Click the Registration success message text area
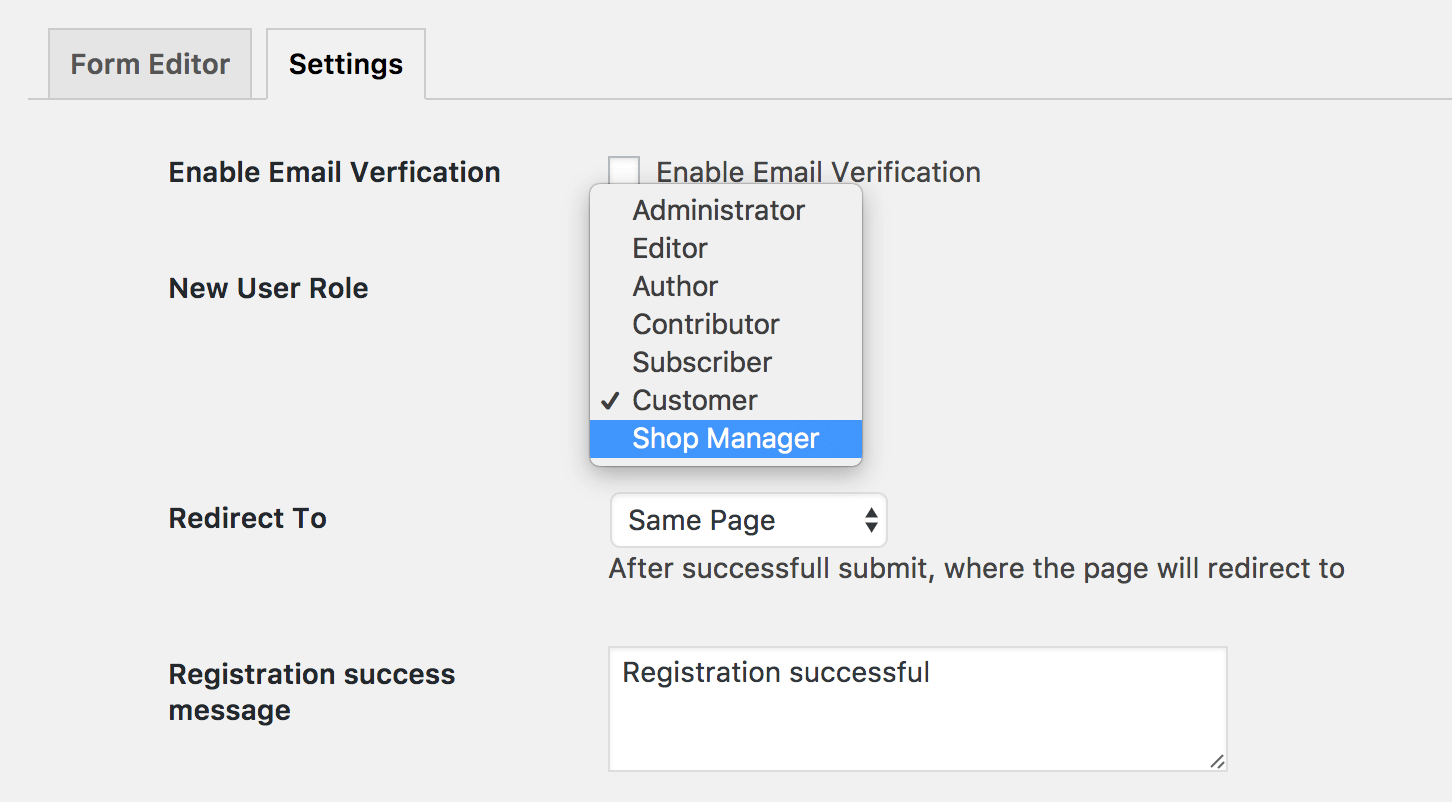The width and height of the screenshot is (1452, 802). pos(917,709)
